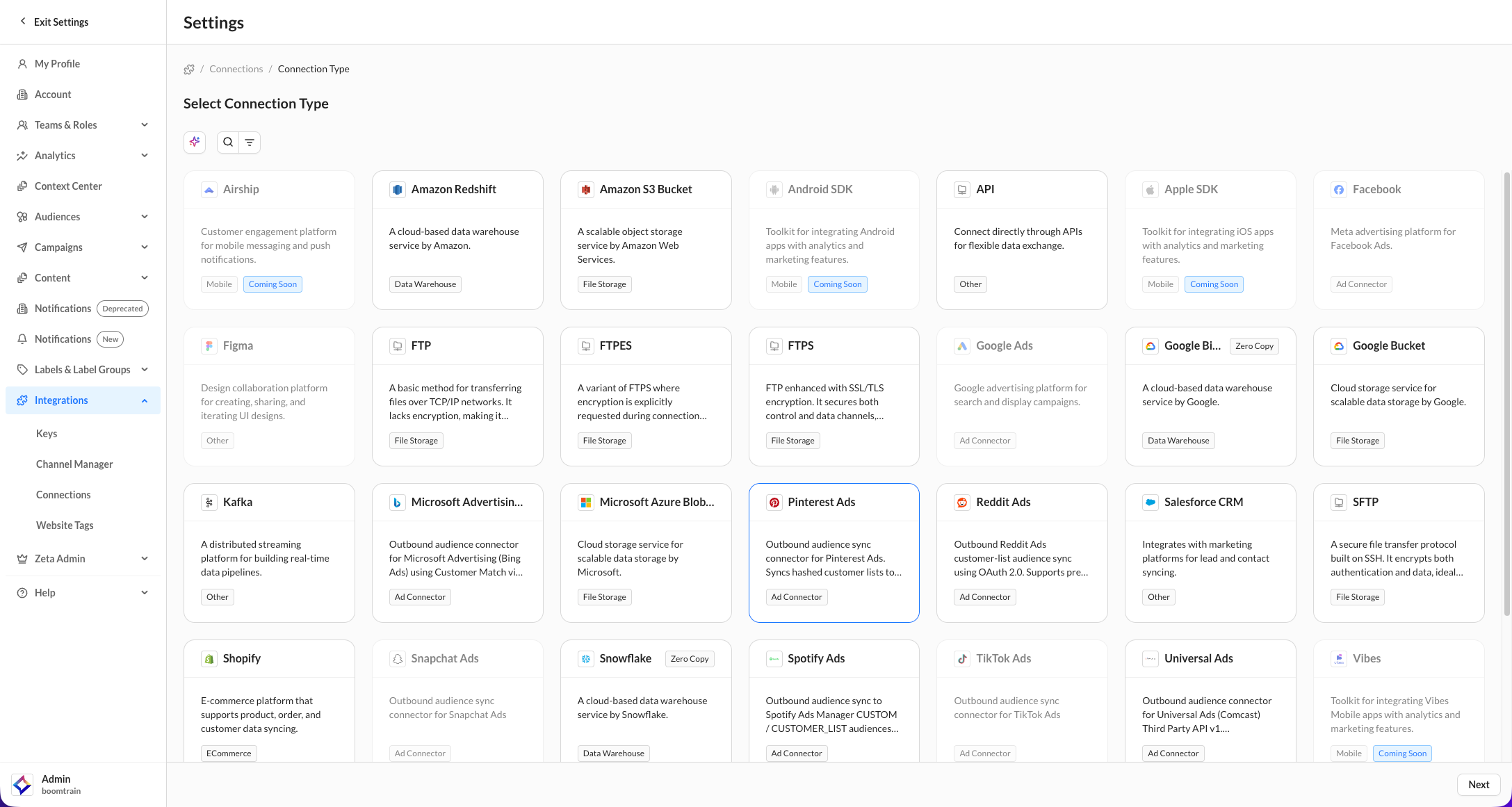This screenshot has height=807, width=1512.
Task: Click the page vertical scrollbar
Action: (x=1506, y=393)
